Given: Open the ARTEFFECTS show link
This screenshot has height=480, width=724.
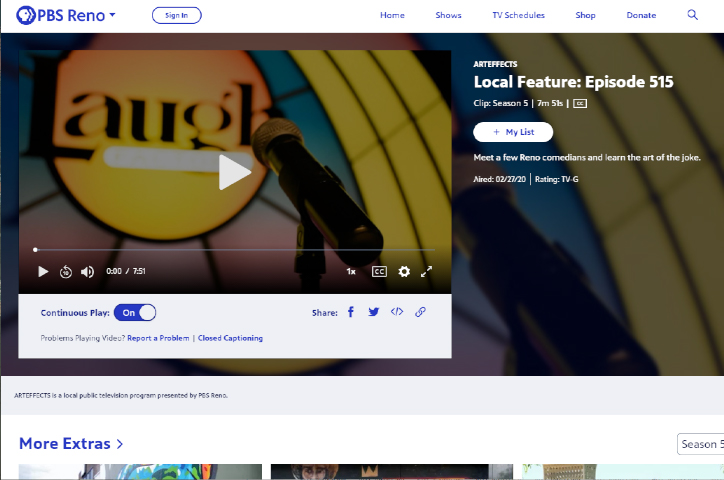Looking at the screenshot, I should (495, 64).
